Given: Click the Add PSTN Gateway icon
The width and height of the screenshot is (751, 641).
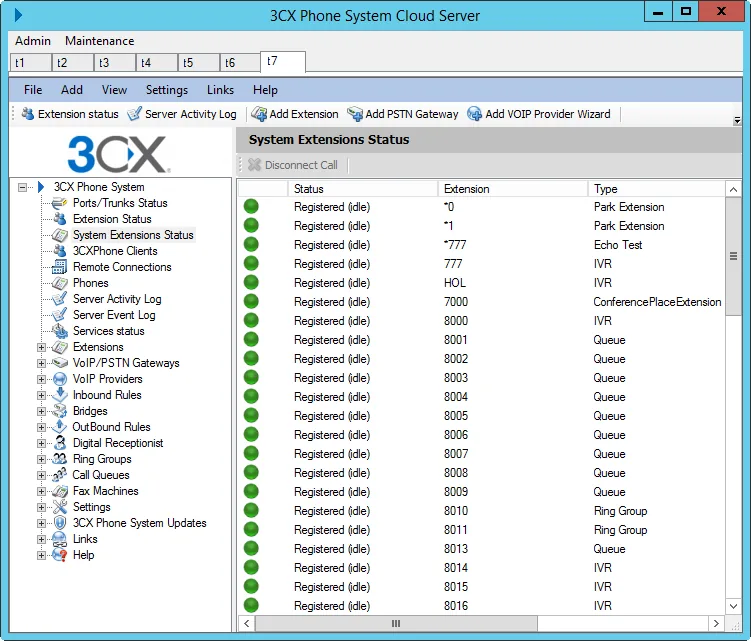Looking at the screenshot, I should (355, 114).
